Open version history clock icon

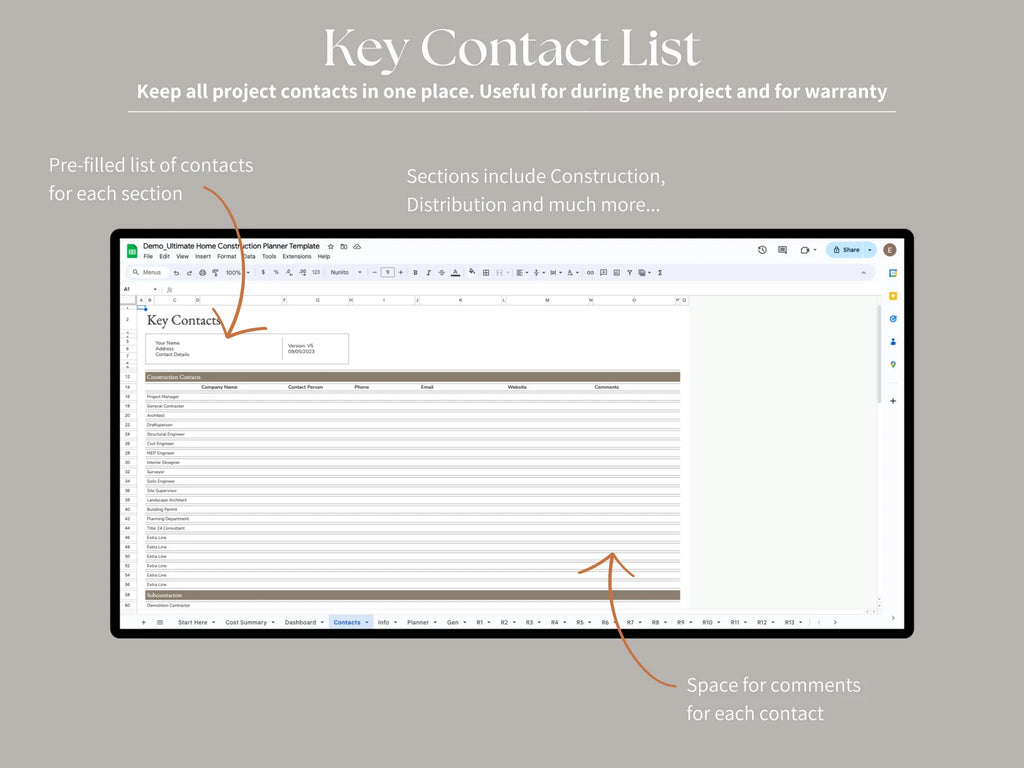(x=762, y=250)
